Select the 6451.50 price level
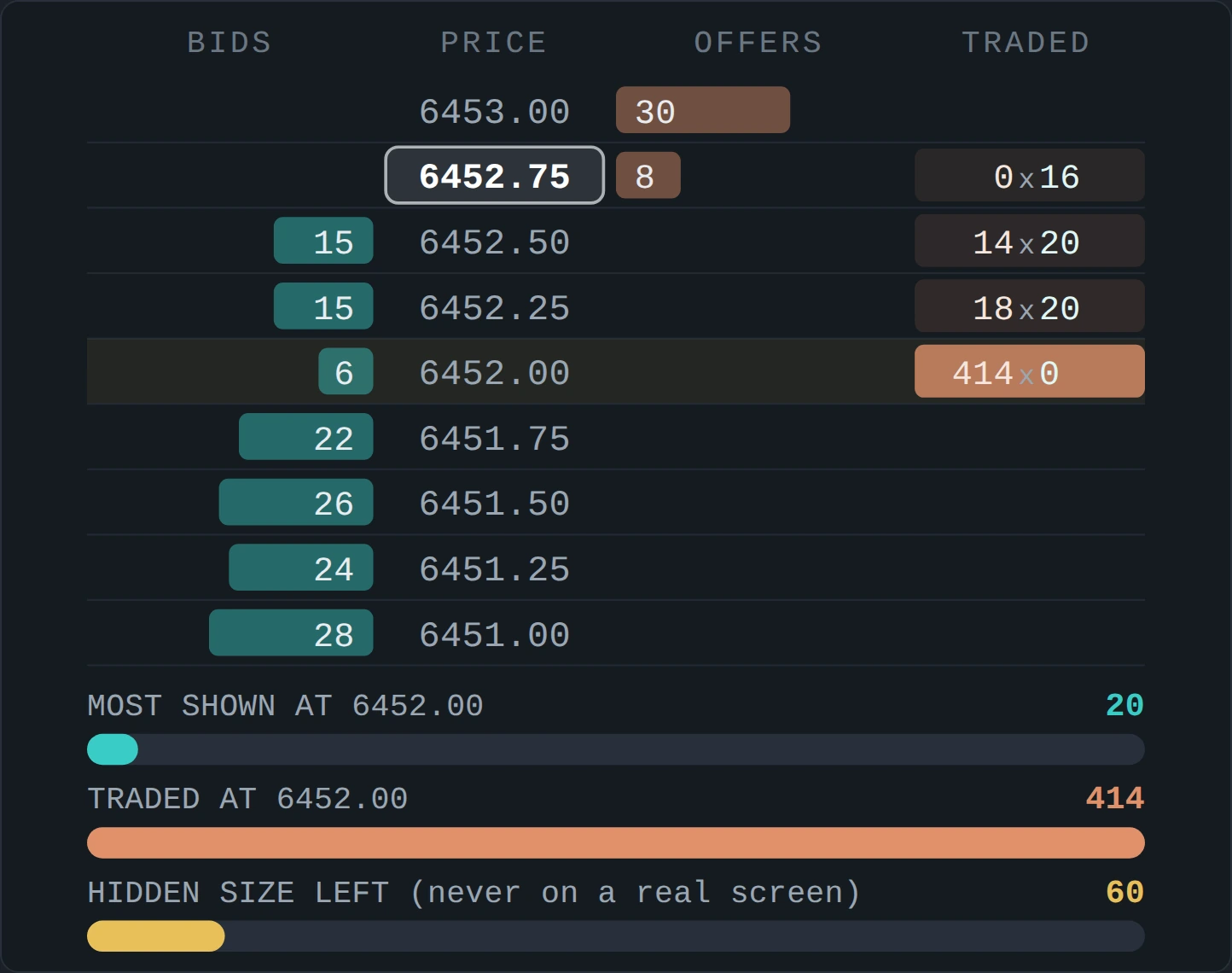 (x=495, y=504)
